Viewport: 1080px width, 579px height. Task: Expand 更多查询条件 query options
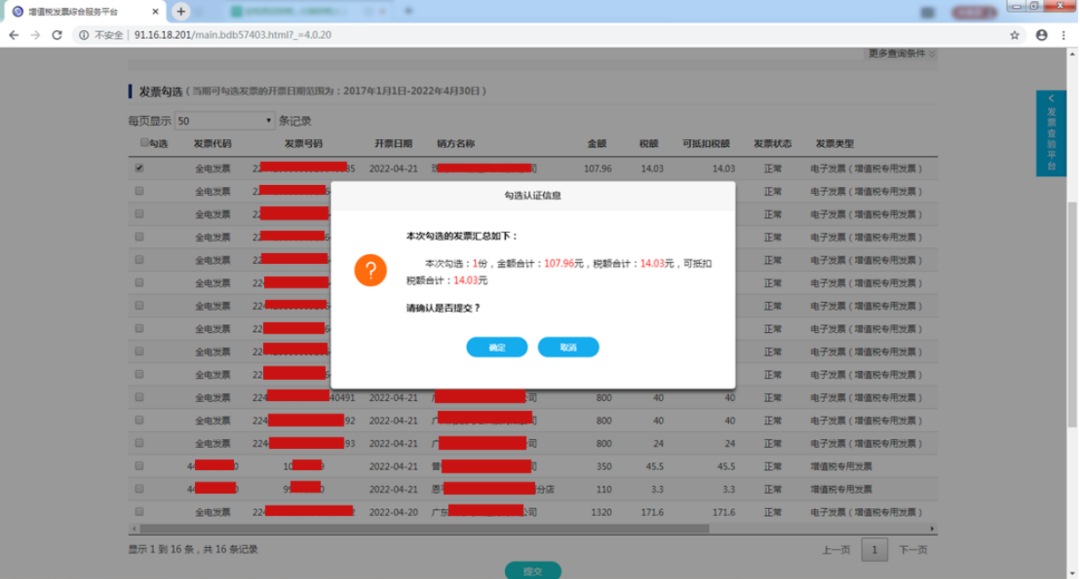902,53
